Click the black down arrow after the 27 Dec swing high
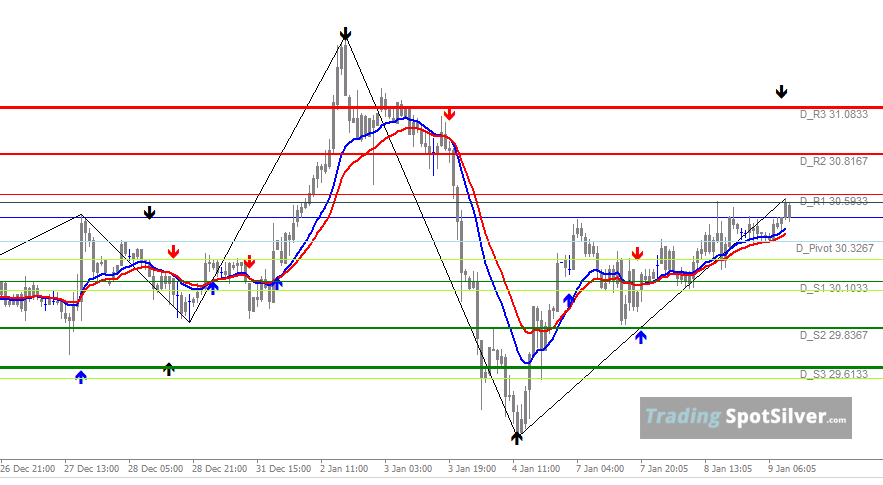This screenshot has height=485, width=883. 149,212
